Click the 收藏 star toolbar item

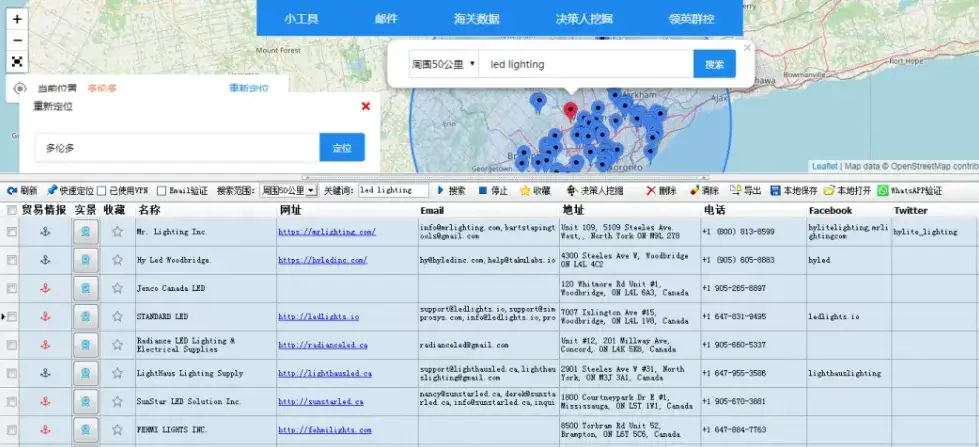pyautogui.click(x=535, y=190)
